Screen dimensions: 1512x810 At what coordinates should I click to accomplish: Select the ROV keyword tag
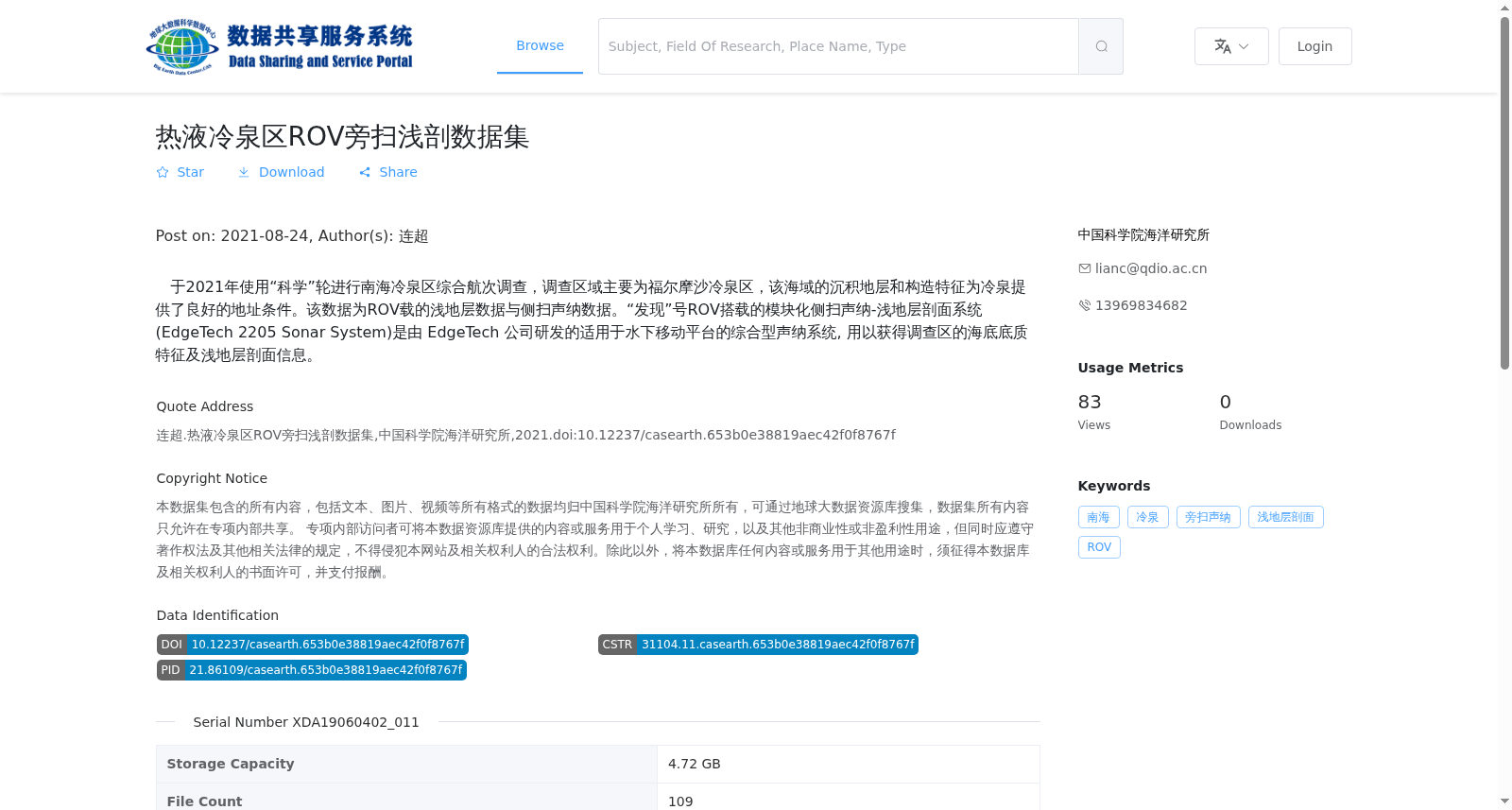1099,547
